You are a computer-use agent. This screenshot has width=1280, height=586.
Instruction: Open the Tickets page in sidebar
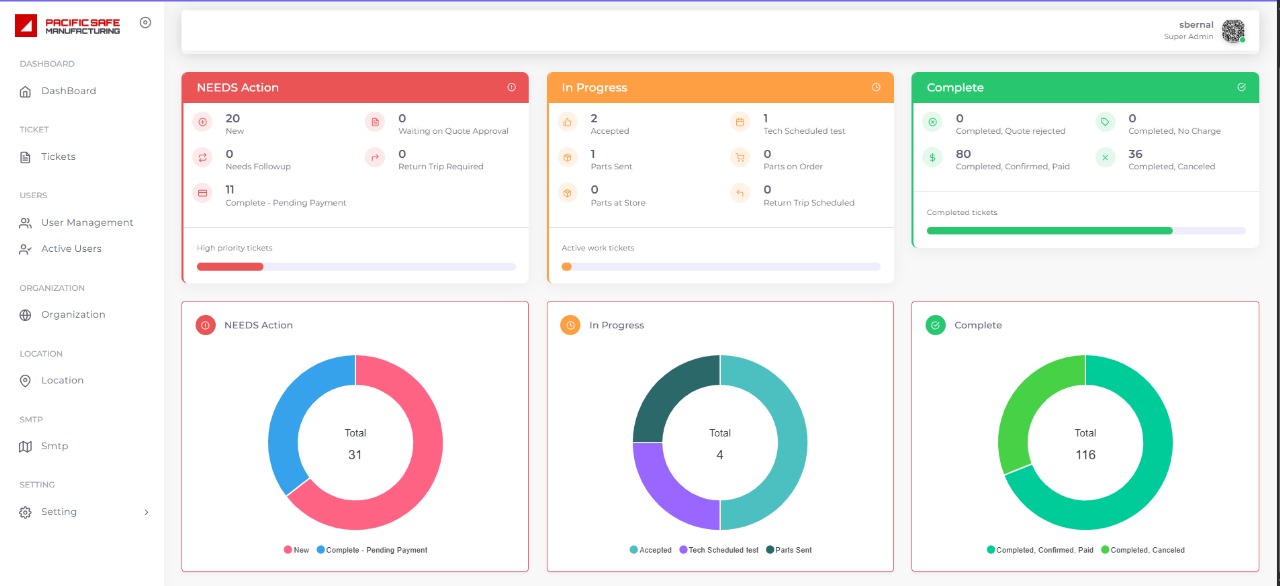[58, 157]
